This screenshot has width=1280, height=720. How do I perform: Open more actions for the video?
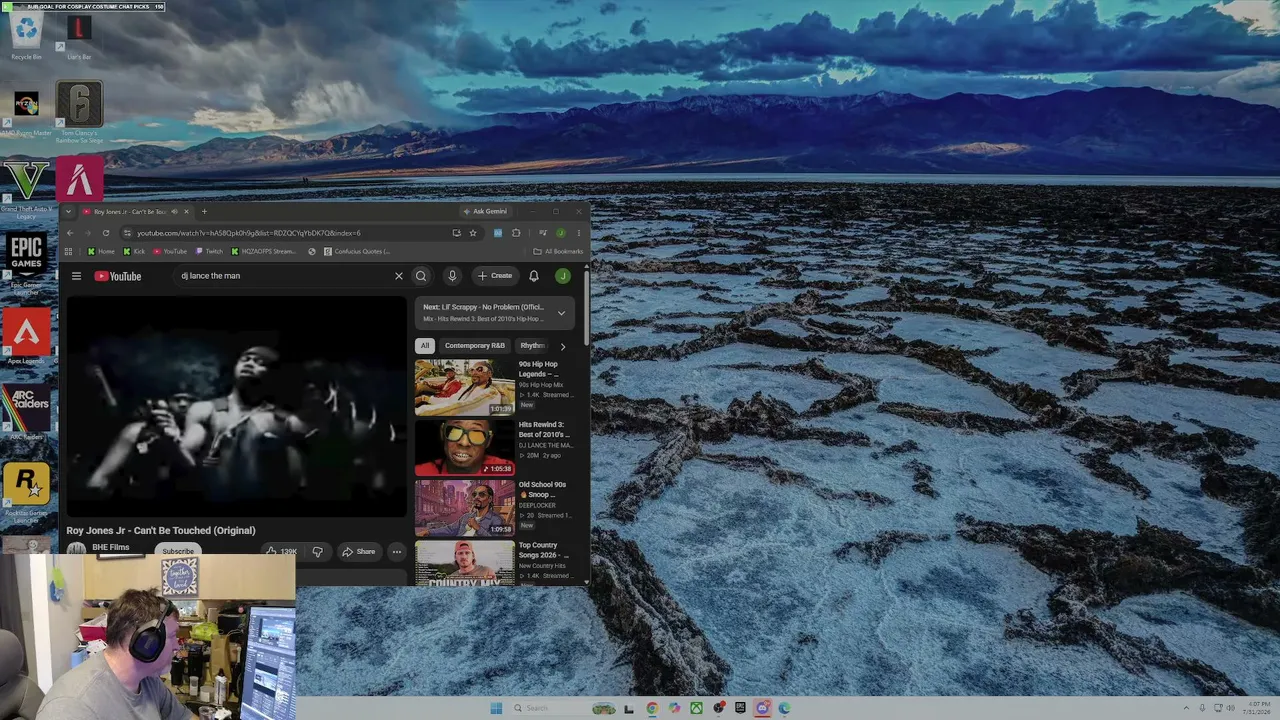(397, 552)
